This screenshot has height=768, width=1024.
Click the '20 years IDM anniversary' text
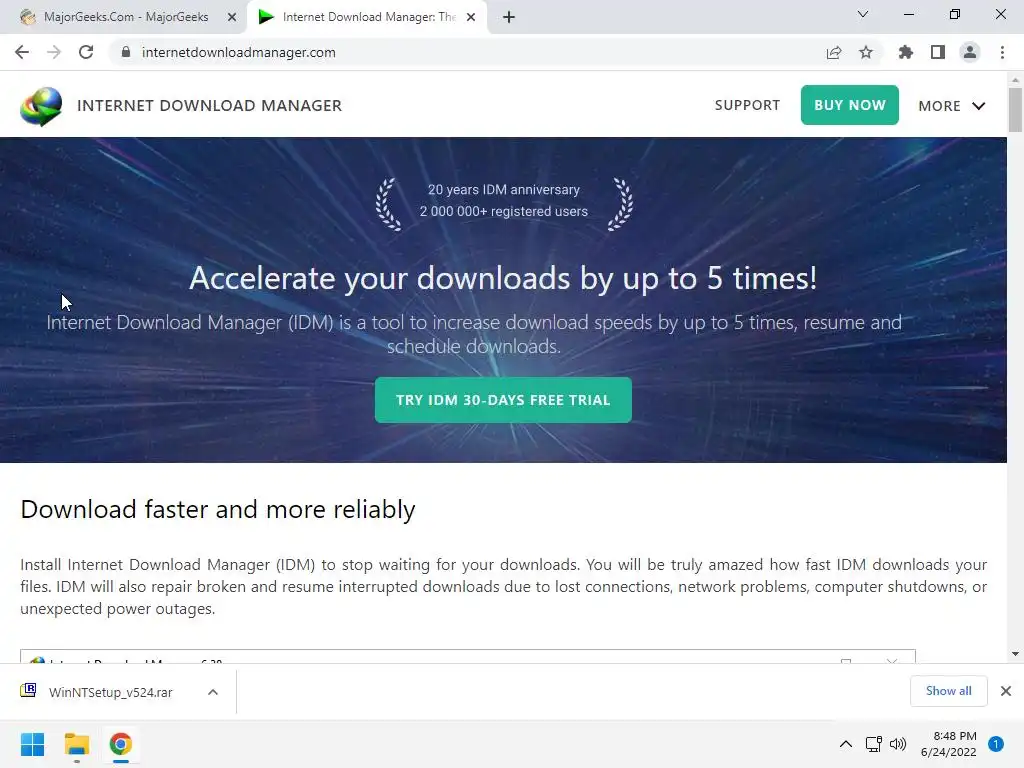click(x=504, y=189)
